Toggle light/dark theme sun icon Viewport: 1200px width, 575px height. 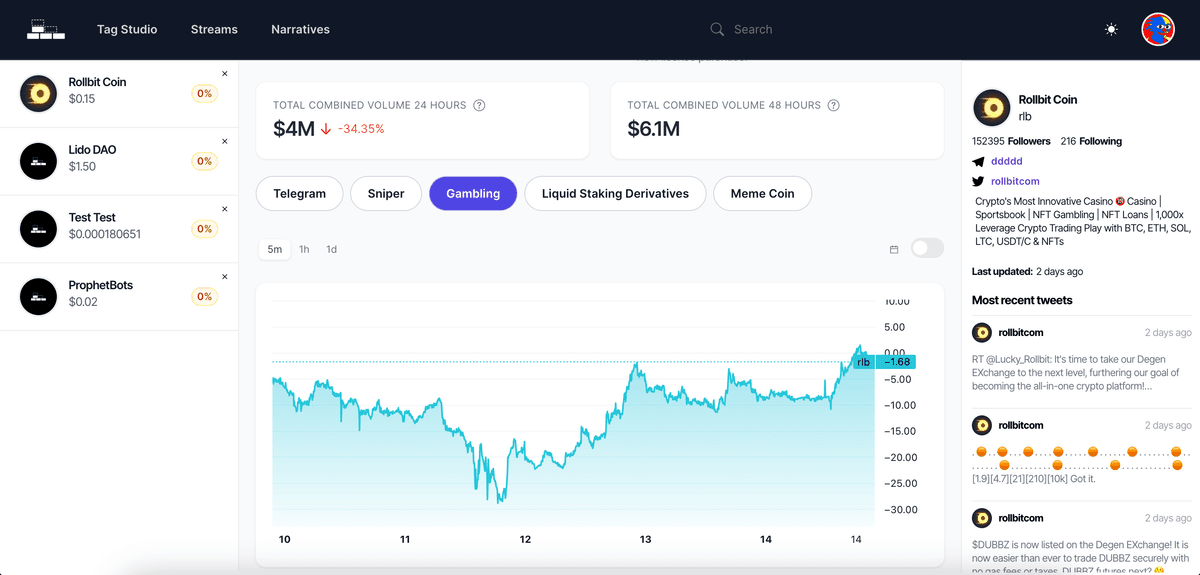pyautogui.click(x=1111, y=30)
